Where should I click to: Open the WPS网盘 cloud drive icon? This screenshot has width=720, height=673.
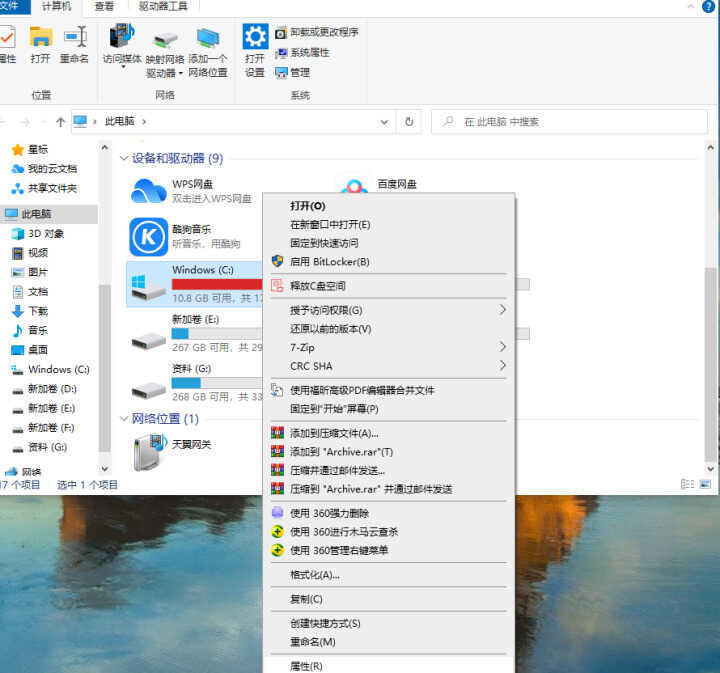click(x=148, y=191)
